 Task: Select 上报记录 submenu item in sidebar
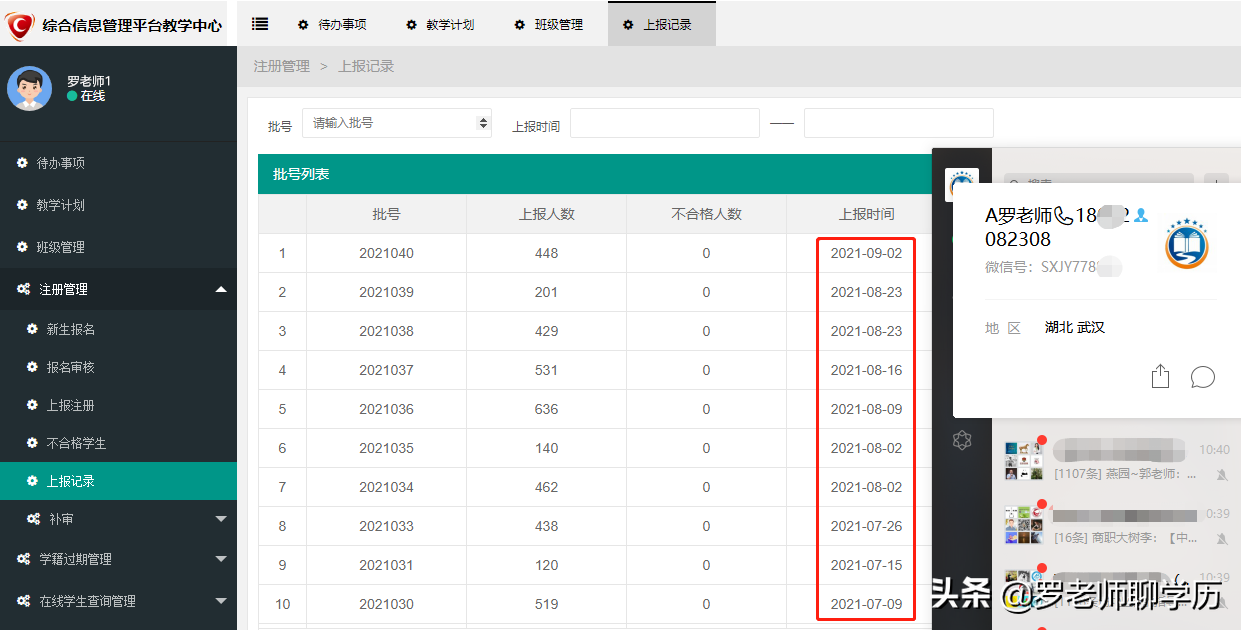[118, 481]
